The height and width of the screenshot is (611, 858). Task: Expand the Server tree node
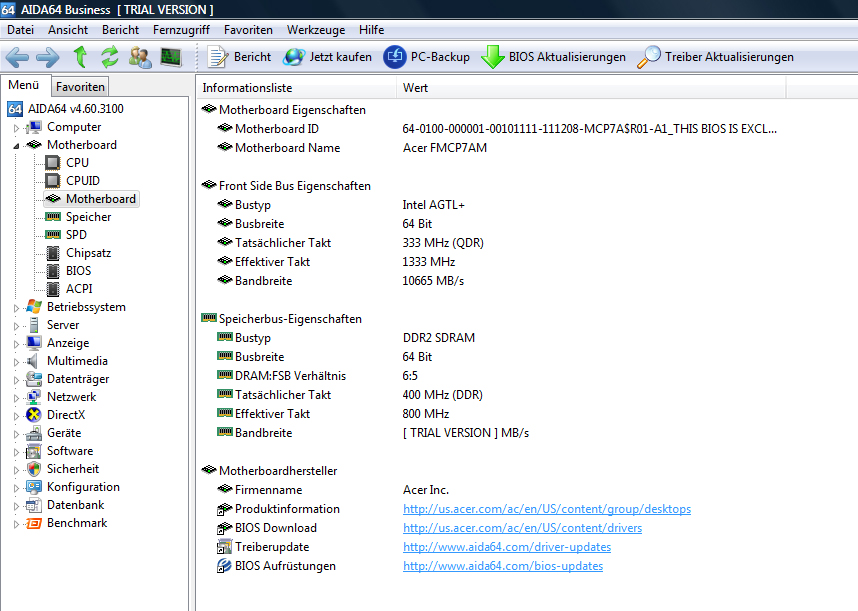[16, 326]
